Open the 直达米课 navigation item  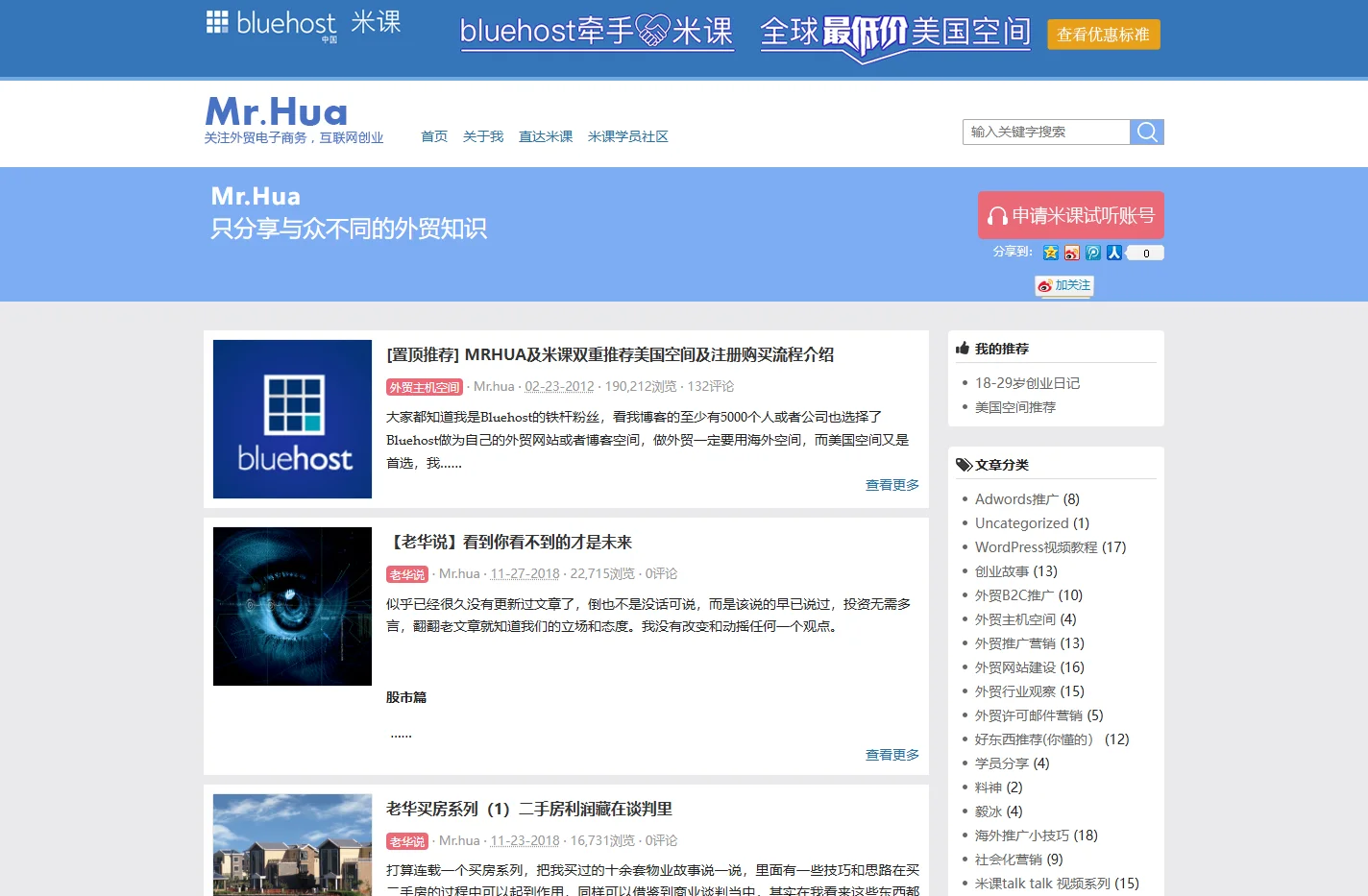[x=546, y=136]
